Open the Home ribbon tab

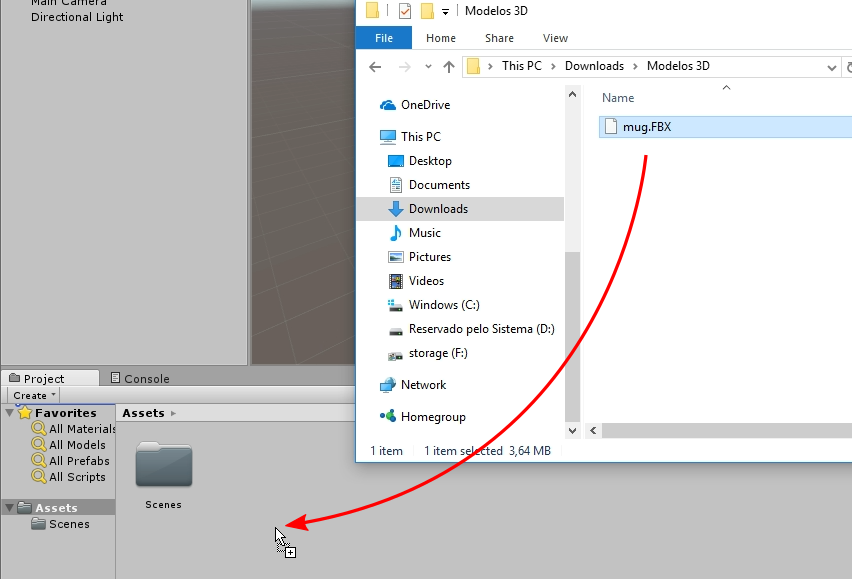(x=441, y=38)
